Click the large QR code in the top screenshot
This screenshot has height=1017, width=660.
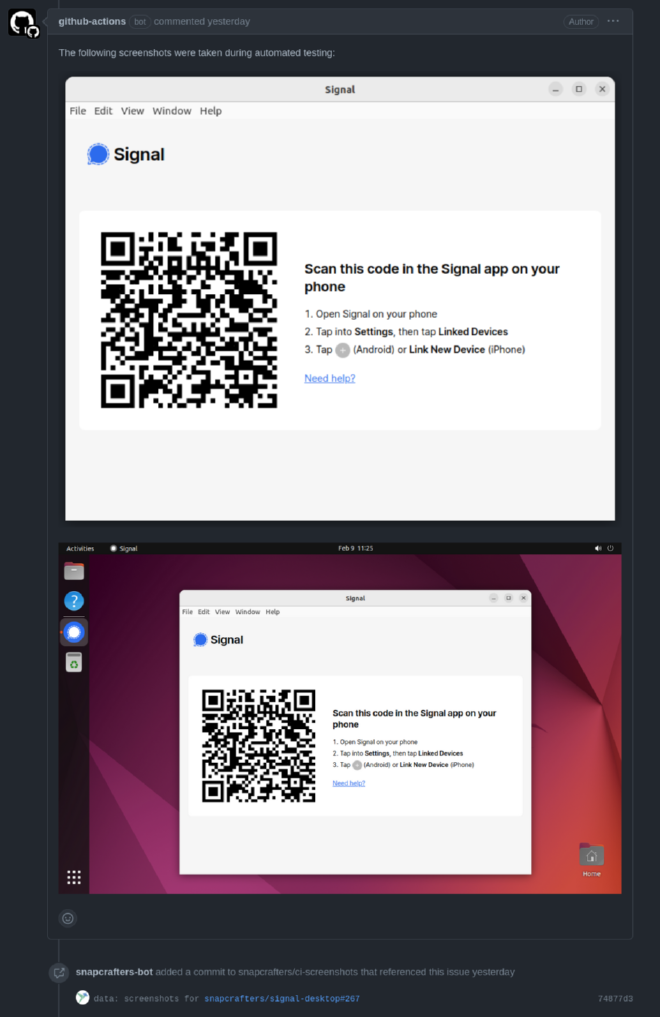pyautogui.click(x=189, y=320)
